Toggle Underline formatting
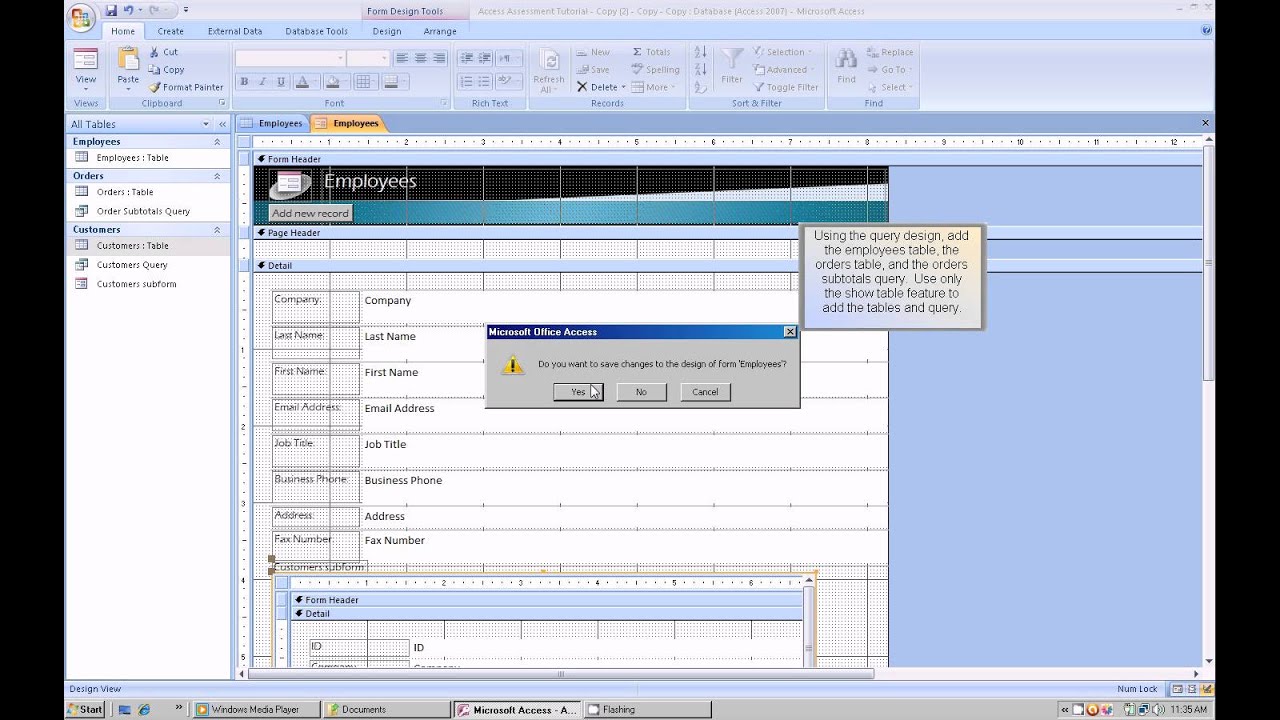Image resolution: width=1280 pixels, height=720 pixels. [281, 82]
